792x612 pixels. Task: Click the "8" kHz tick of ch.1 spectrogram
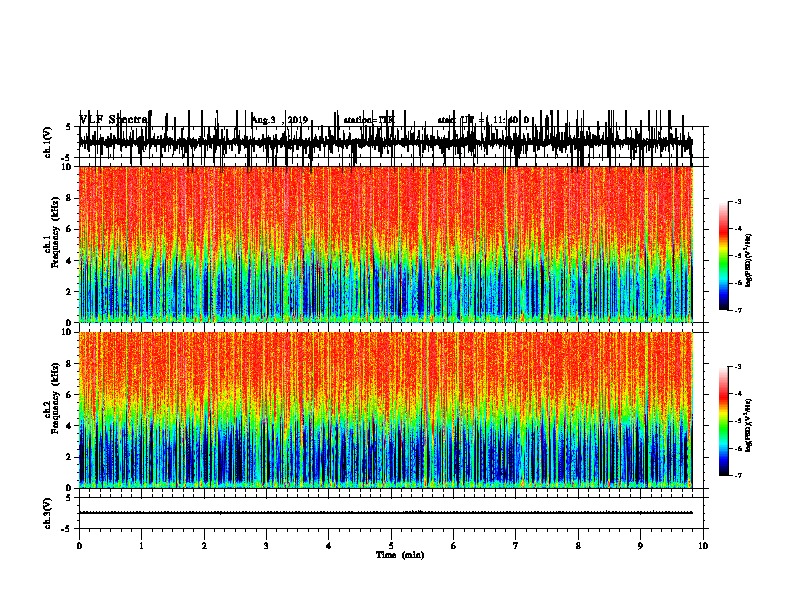tap(69, 198)
